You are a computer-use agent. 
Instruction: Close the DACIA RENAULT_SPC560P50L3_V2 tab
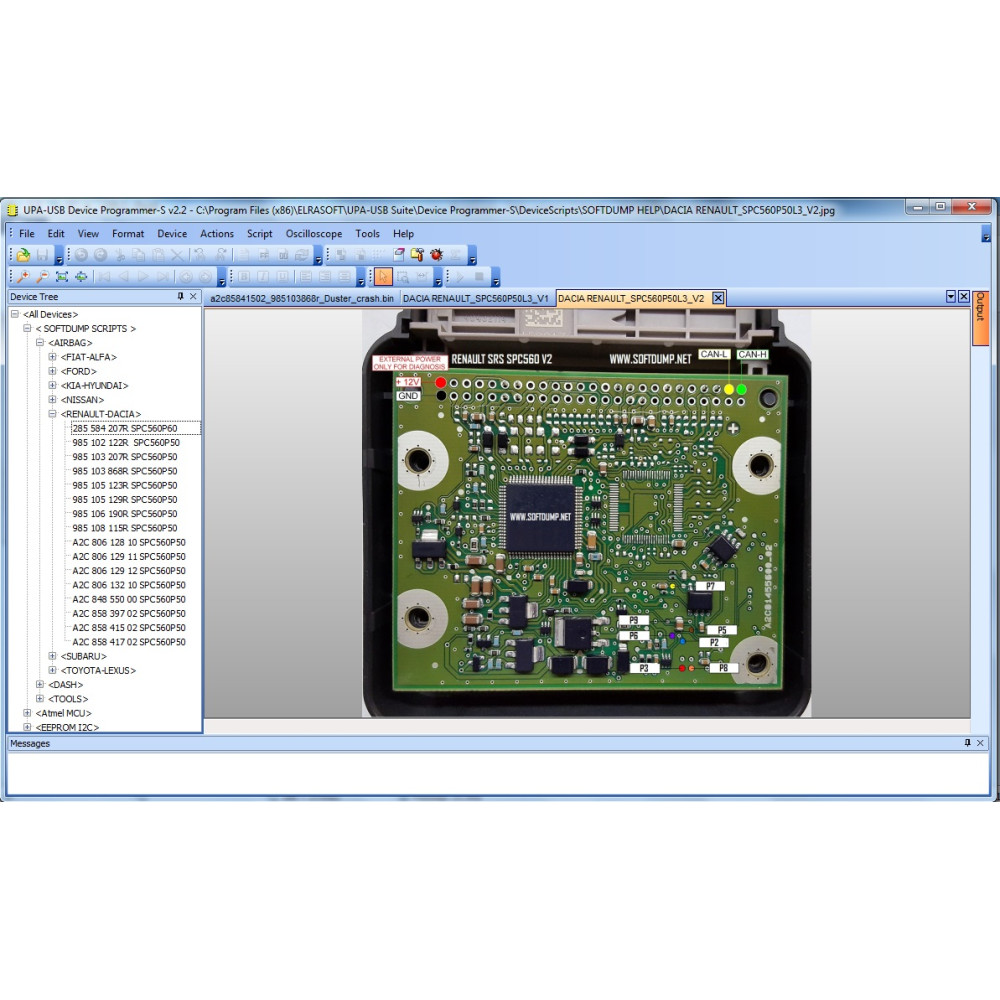[718, 298]
